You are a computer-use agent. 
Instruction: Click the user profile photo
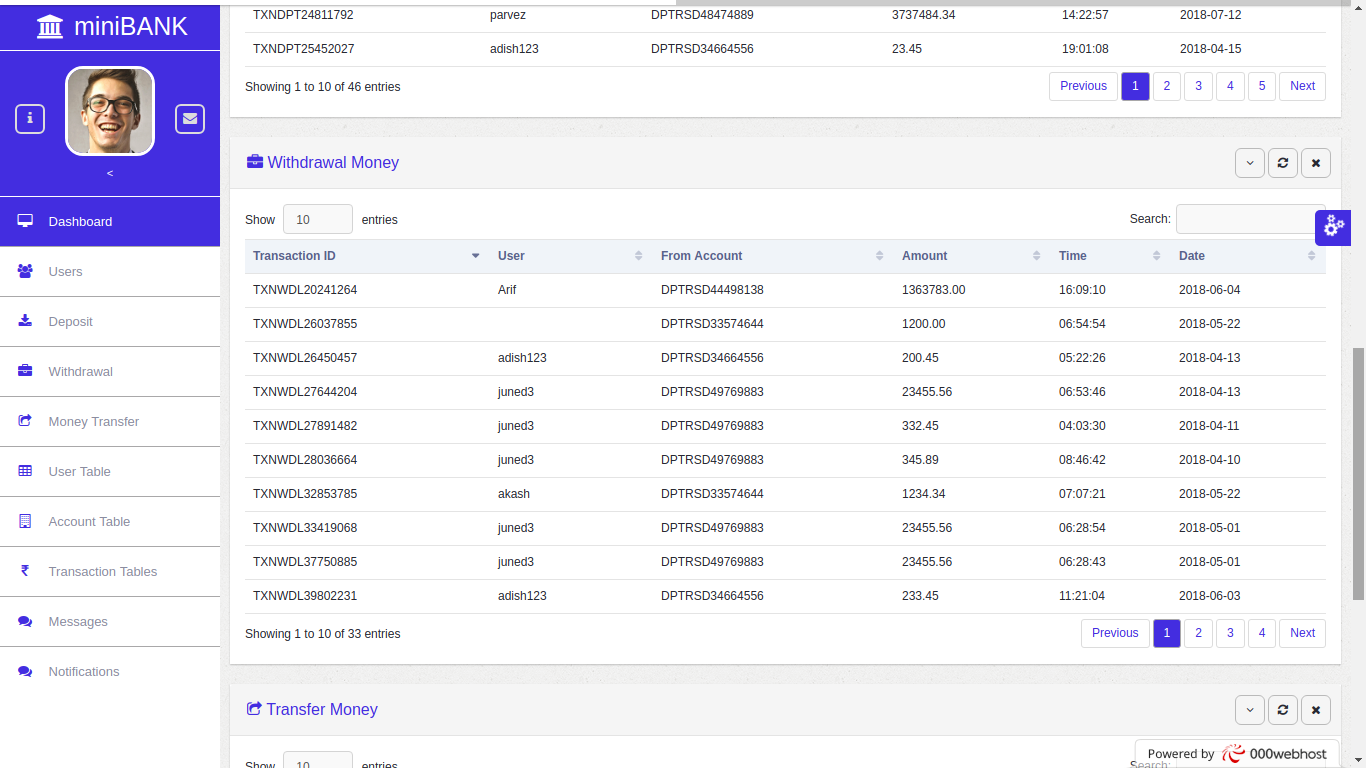click(x=110, y=111)
